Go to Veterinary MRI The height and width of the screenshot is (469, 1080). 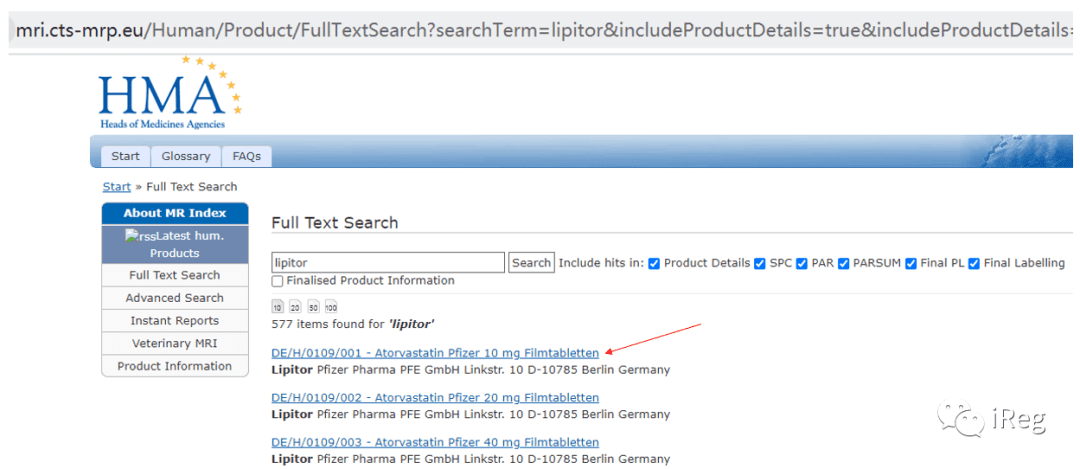click(175, 344)
